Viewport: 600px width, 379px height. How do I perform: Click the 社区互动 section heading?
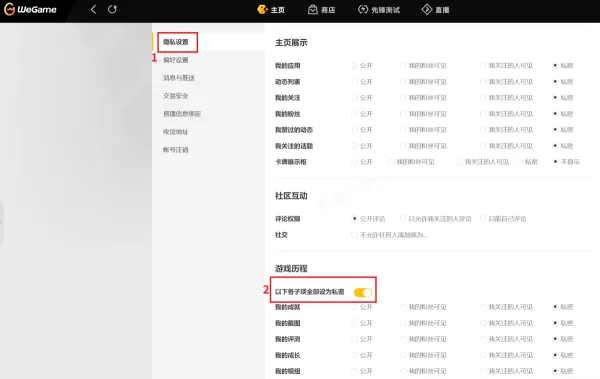[x=291, y=196]
